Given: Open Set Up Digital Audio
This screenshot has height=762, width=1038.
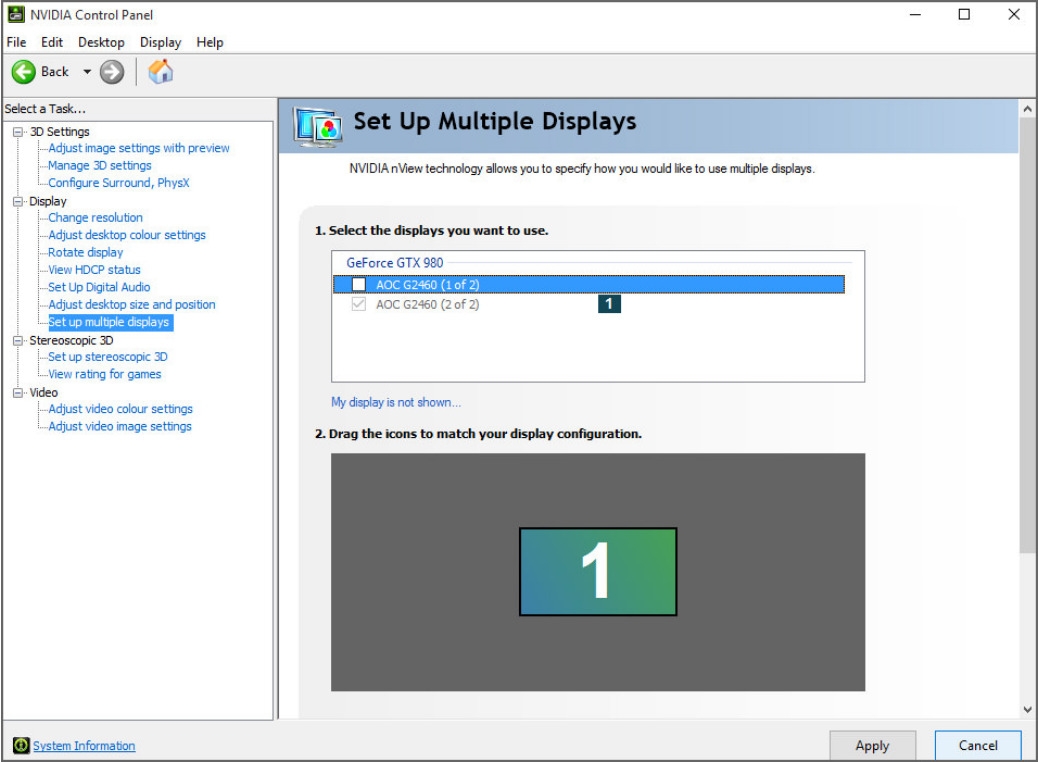Looking at the screenshot, I should [x=99, y=287].
